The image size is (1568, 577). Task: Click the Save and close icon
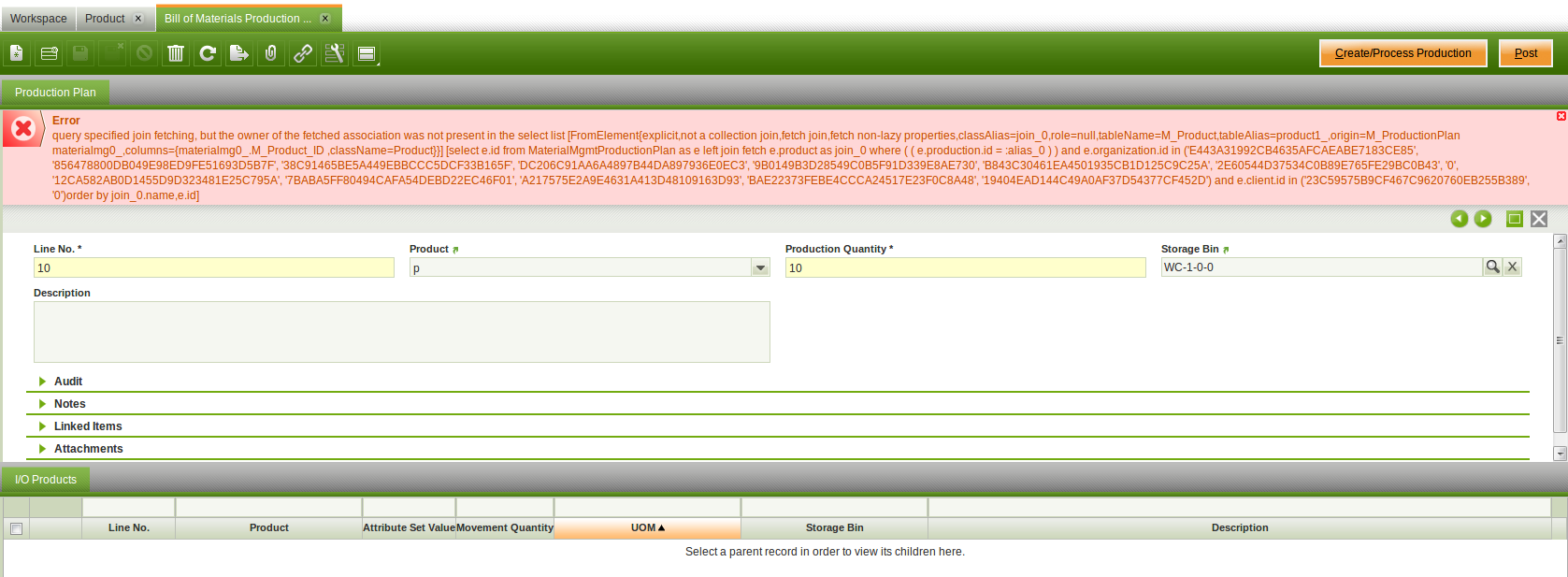[112, 53]
